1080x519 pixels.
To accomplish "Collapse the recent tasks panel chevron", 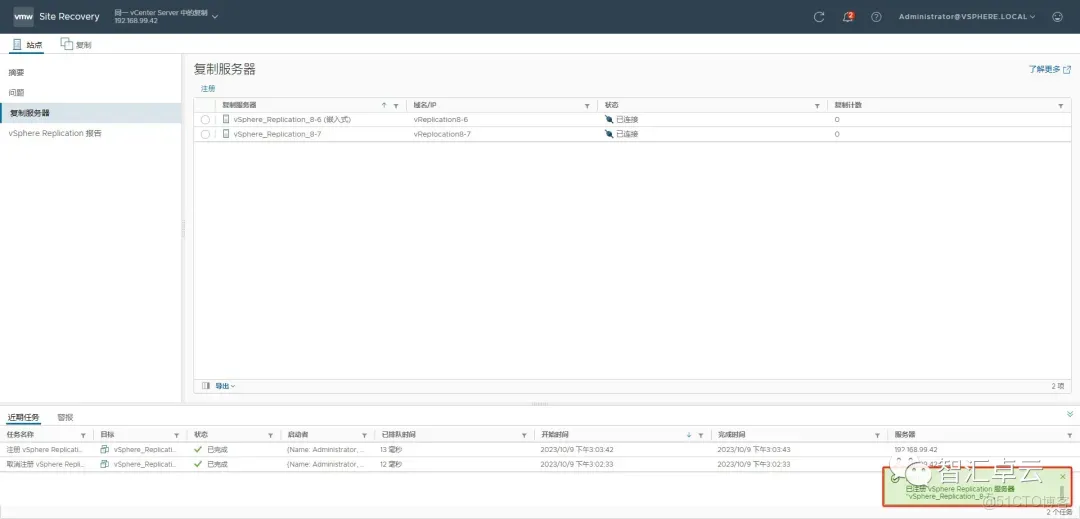I will tap(1070, 414).
